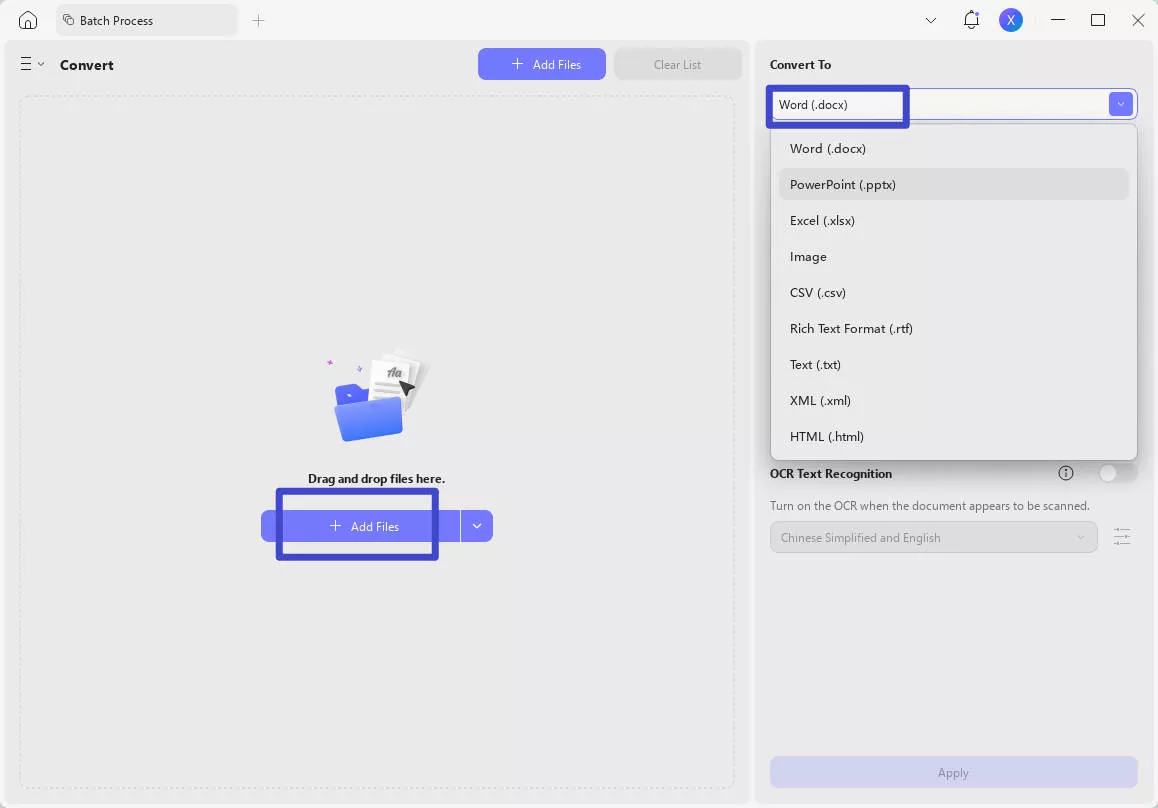Open the notifications bell
Viewport: 1158px width, 808px height.
click(x=971, y=20)
